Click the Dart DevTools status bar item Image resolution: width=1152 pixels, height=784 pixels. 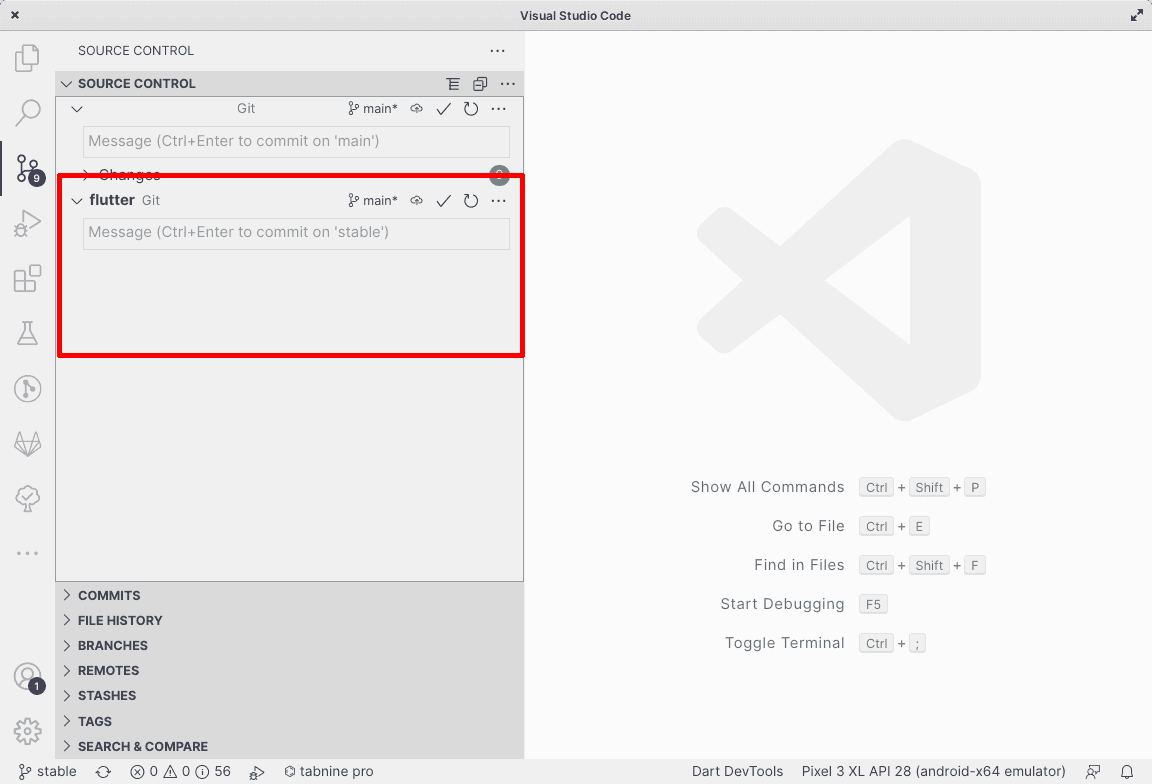pos(737,771)
